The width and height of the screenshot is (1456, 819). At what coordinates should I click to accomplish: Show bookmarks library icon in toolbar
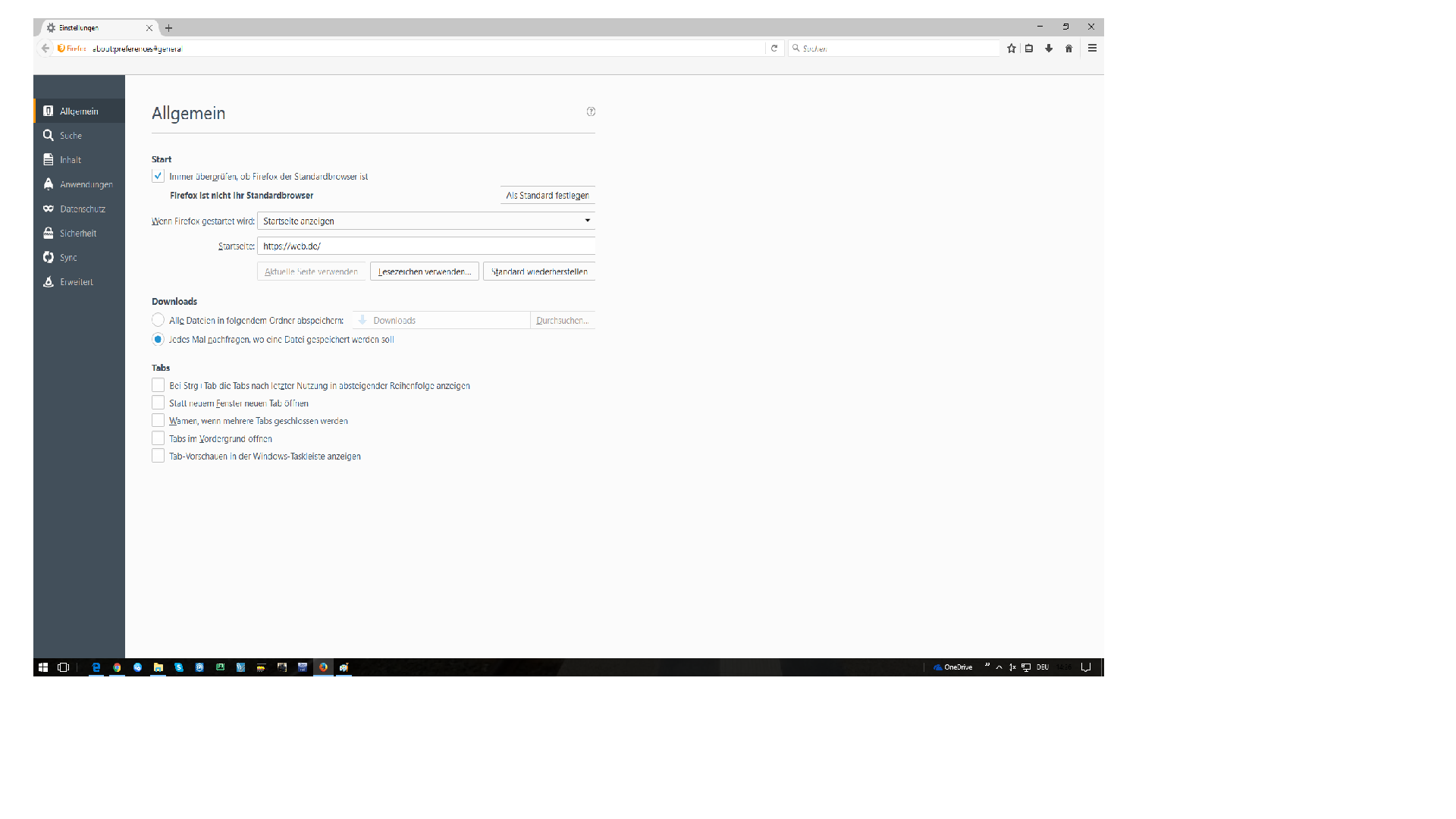tap(1029, 49)
